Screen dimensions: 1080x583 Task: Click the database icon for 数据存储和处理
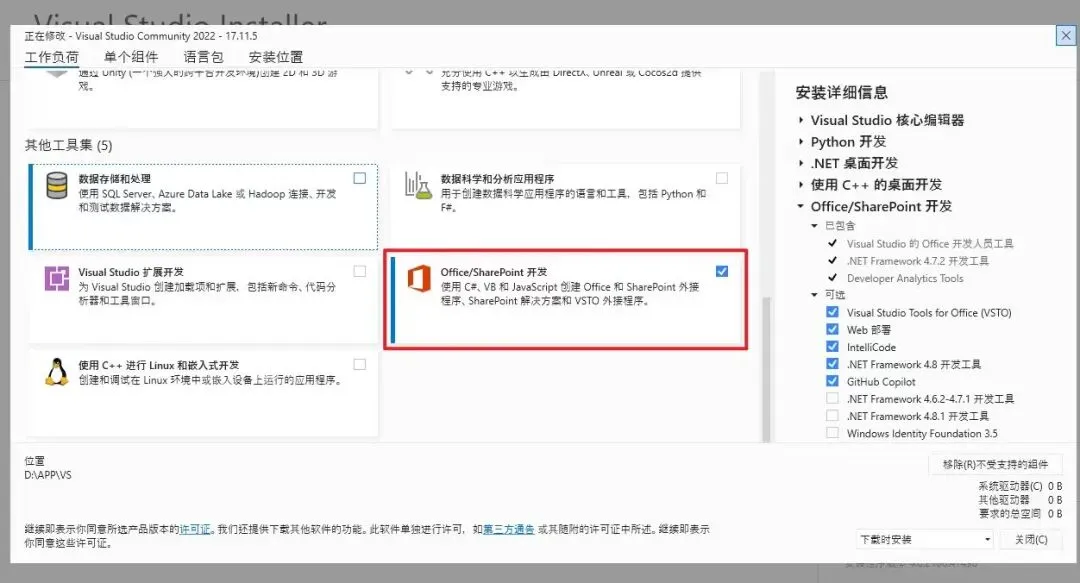pos(56,185)
